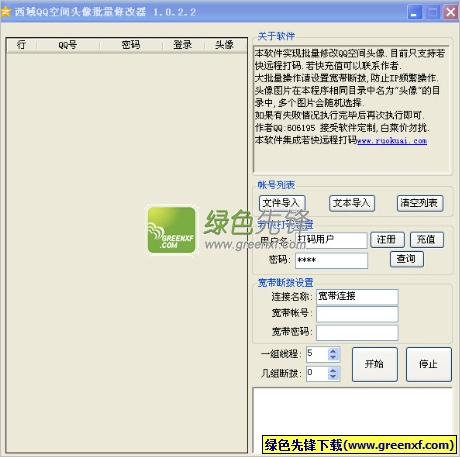Select the QQ号 column header
This screenshot has height=457, width=460.
tap(68, 45)
